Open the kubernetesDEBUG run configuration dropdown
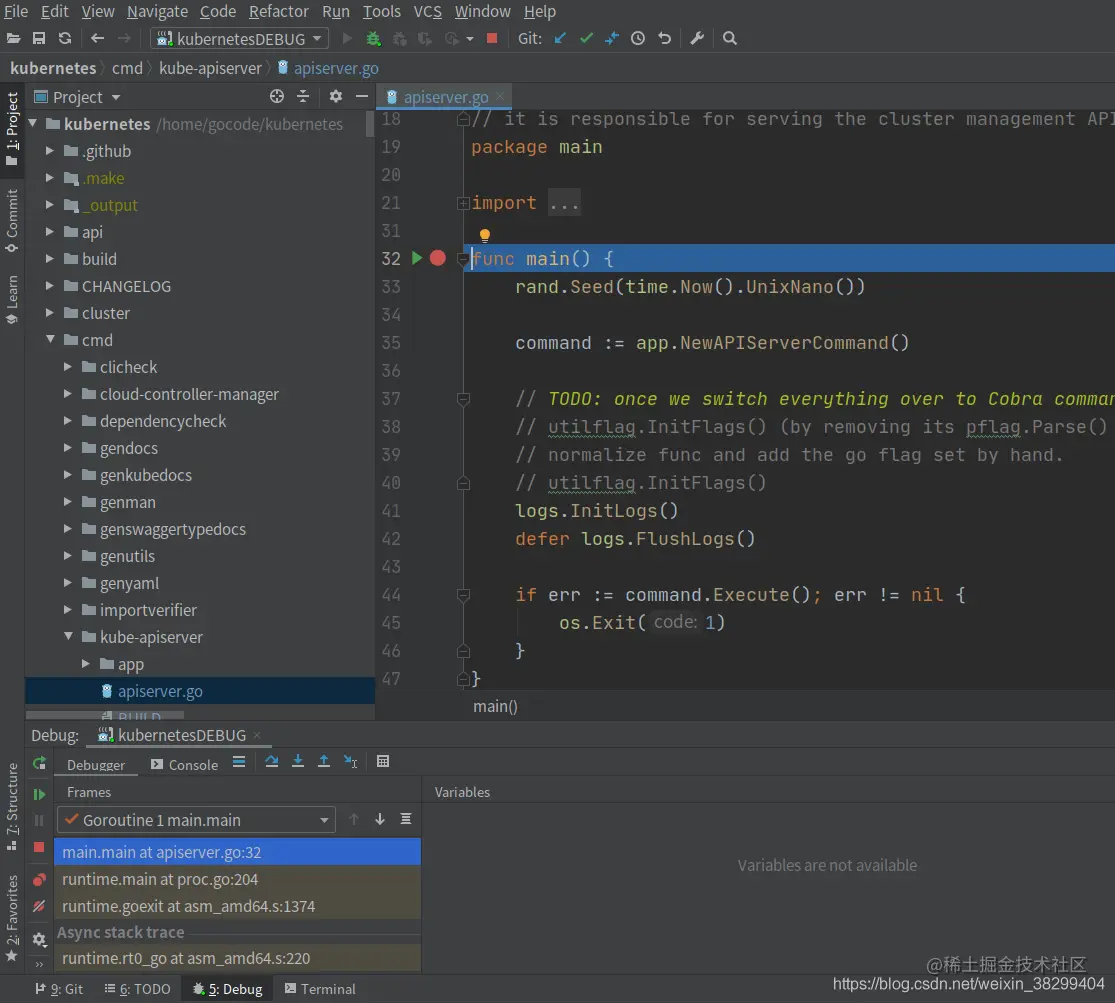 pyautogui.click(x=240, y=39)
